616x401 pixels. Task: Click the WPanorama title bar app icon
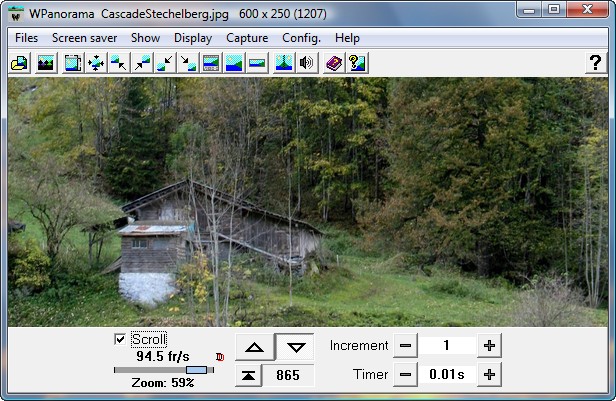point(16,14)
